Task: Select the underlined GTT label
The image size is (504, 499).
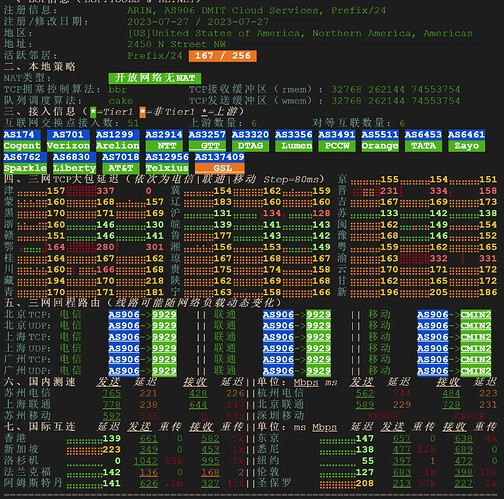Action: click(x=207, y=146)
